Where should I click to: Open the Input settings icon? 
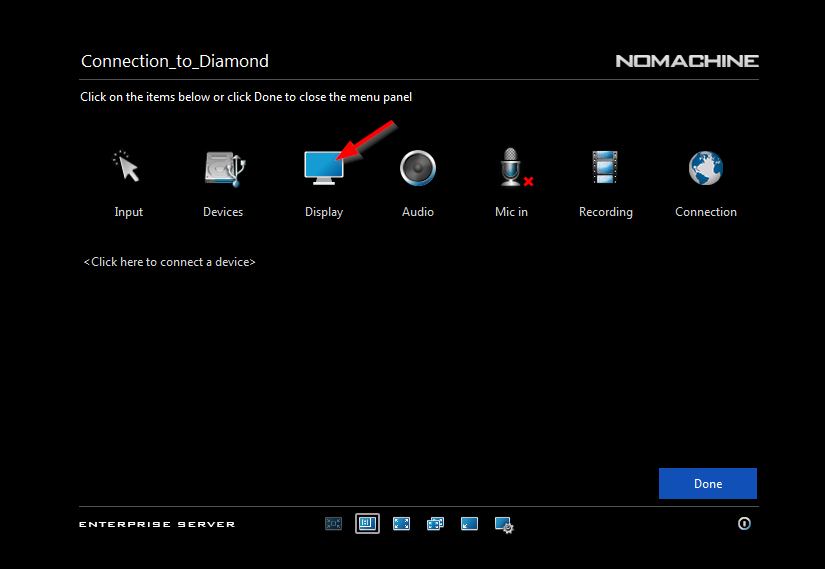pos(126,167)
